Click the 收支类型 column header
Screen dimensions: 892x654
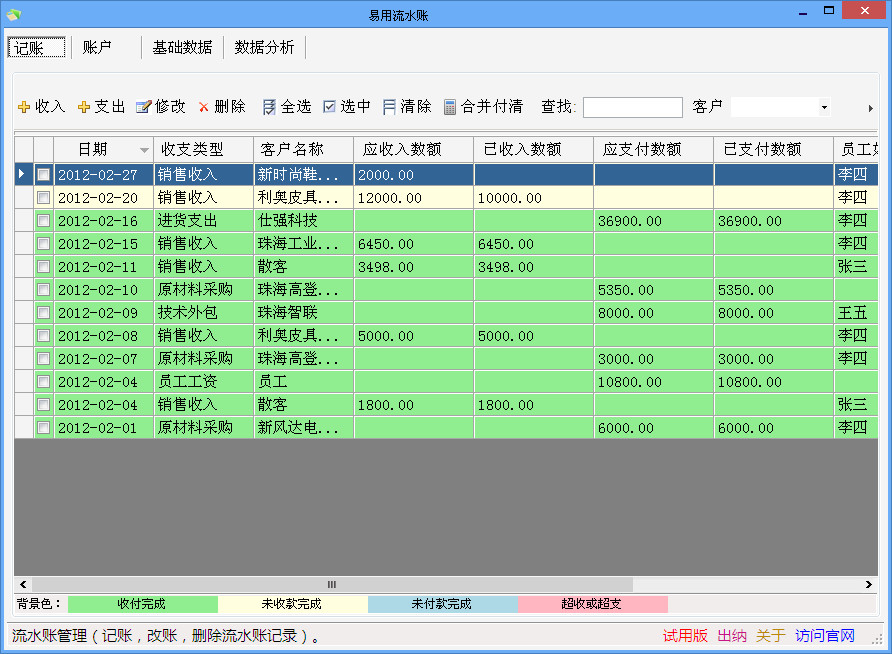(204, 150)
